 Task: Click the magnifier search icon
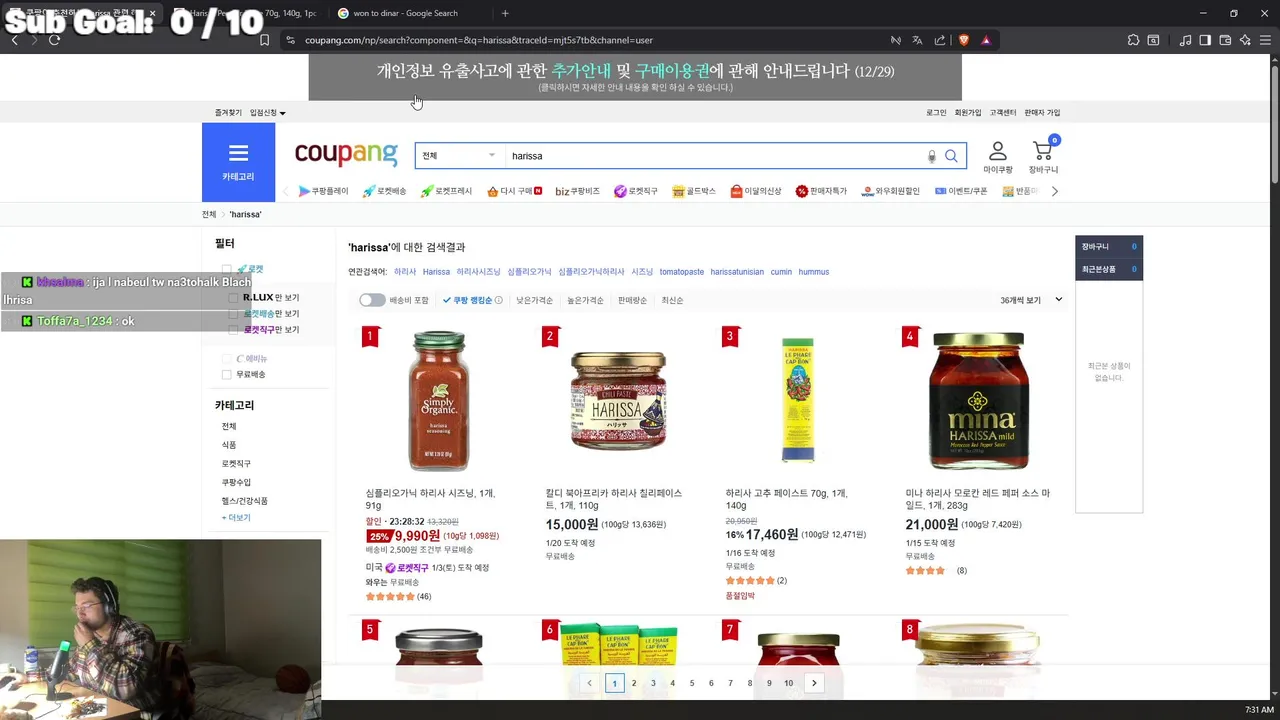951,156
